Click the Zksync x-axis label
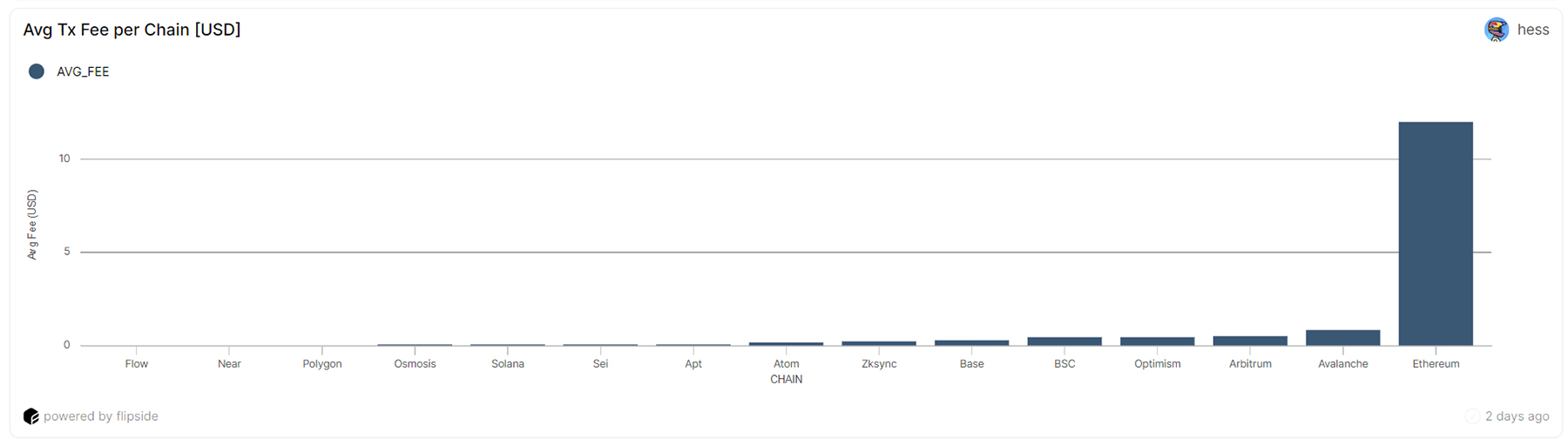1568x439 pixels. point(879,364)
